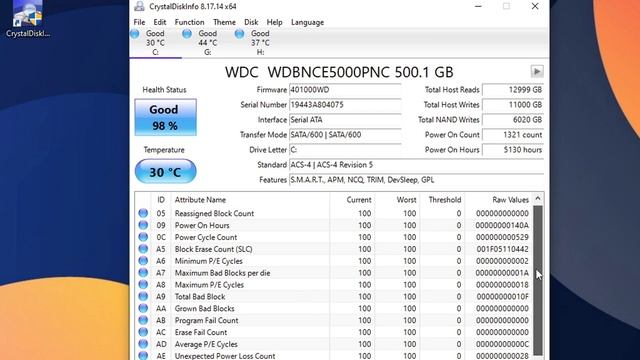
Task: Click the Attribute Name column header
Action: click(x=250, y=200)
